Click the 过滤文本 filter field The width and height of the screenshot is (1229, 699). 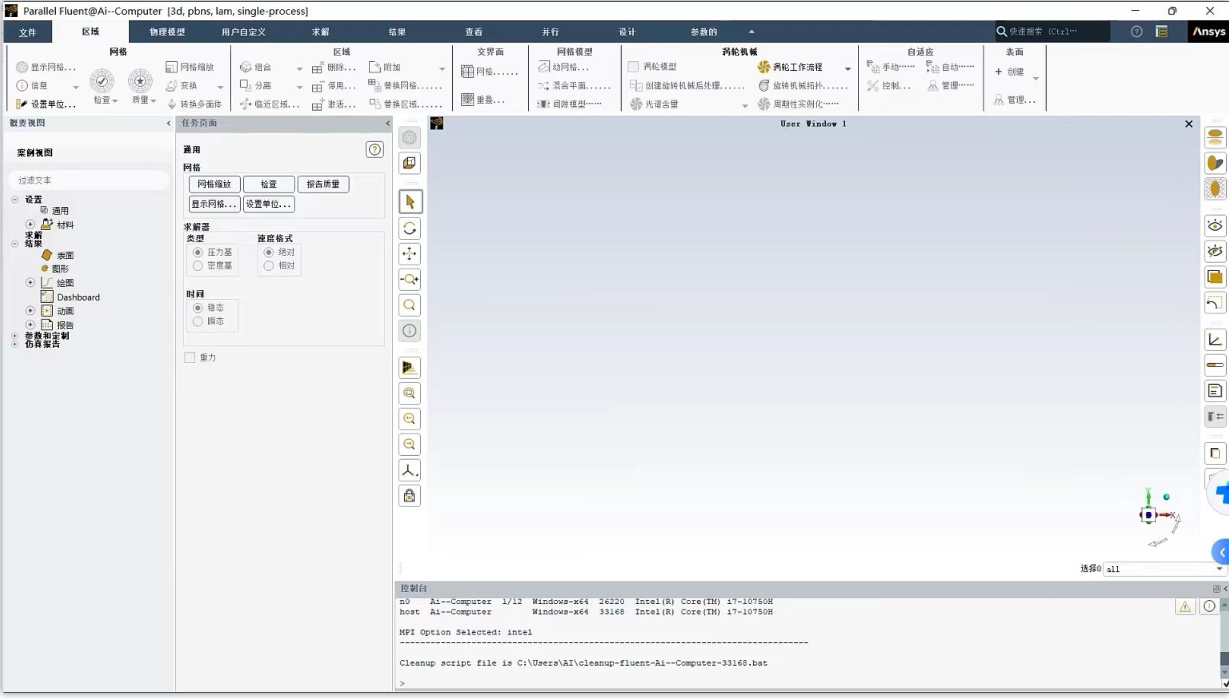tap(88, 180)
